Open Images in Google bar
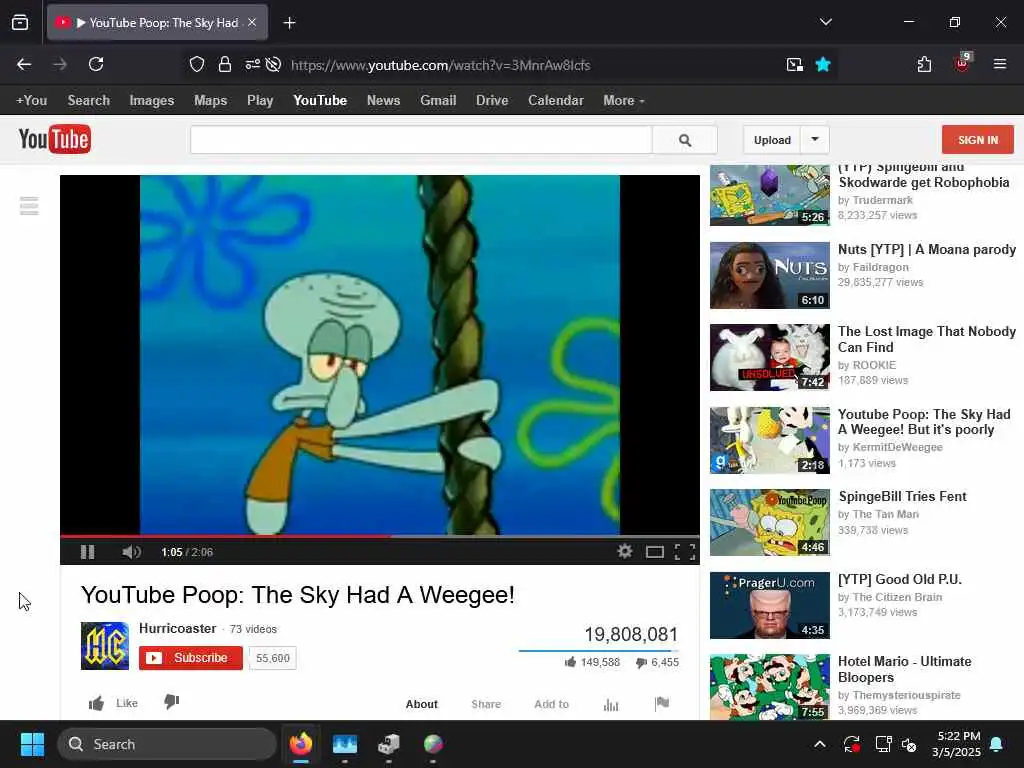Viewport: 1024px width, 768px height. click(152, 101)
